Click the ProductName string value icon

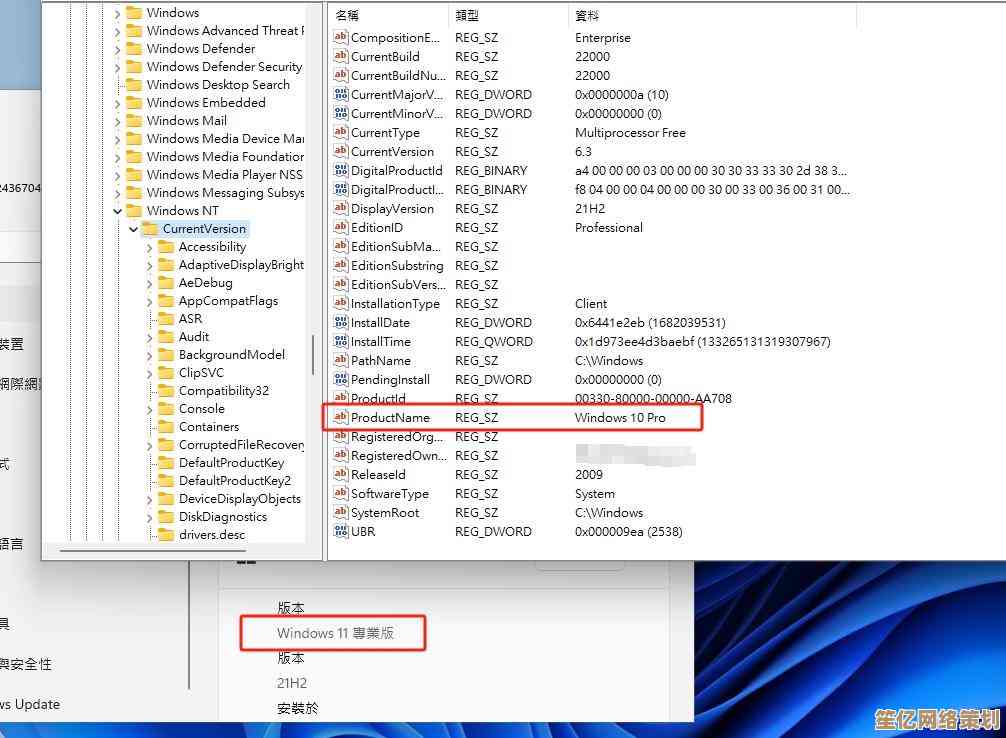coord(340,418)
